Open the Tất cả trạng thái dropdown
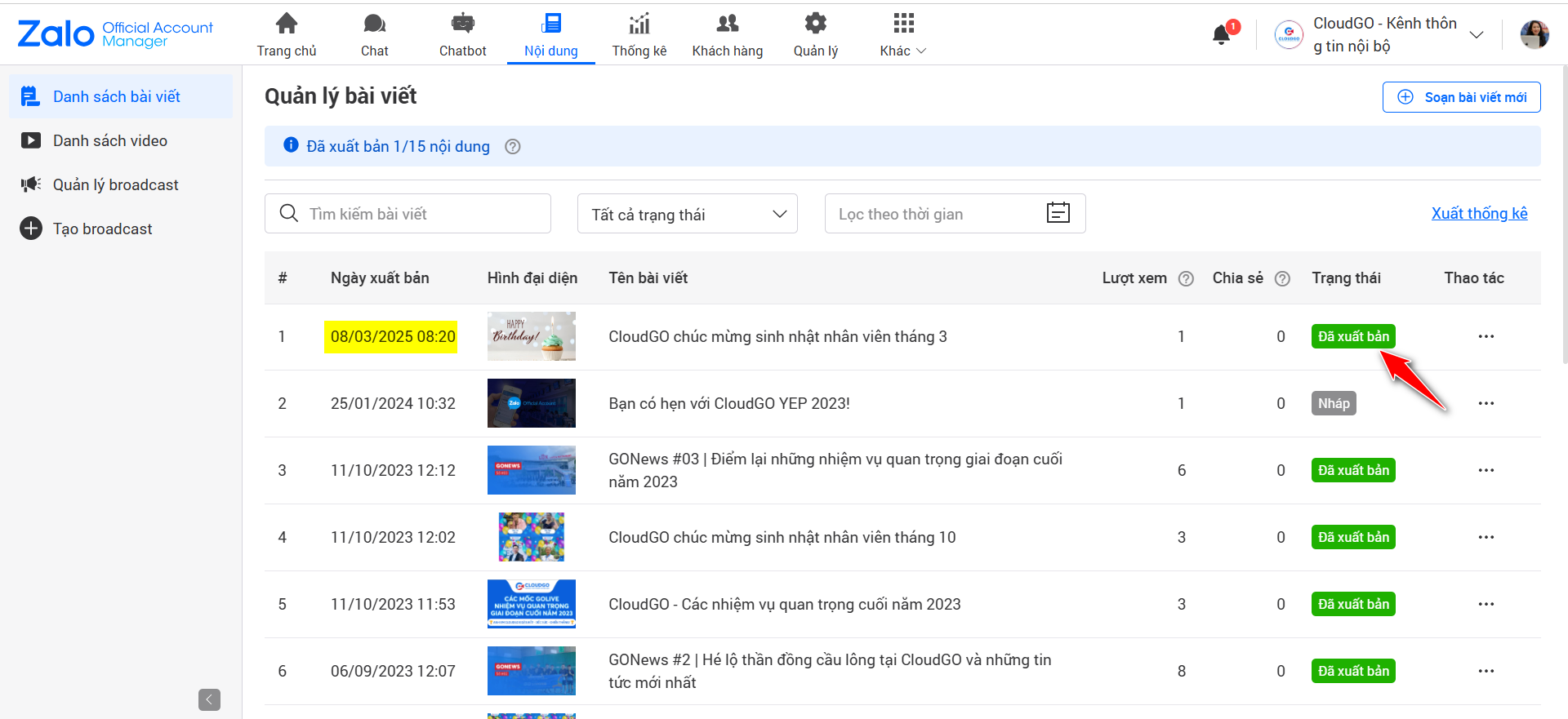Image resolution: width=1568 pixels, height=719 pixels. (688, 214)
